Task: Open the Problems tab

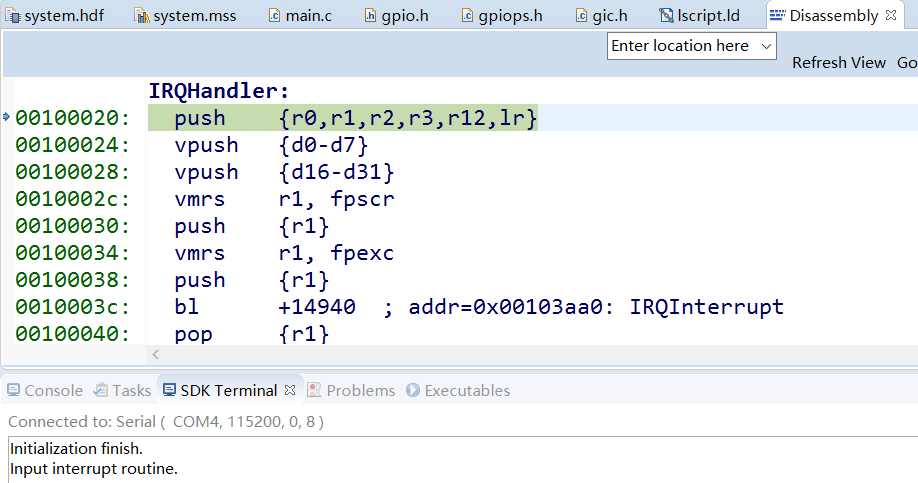Action: point(351,390)
